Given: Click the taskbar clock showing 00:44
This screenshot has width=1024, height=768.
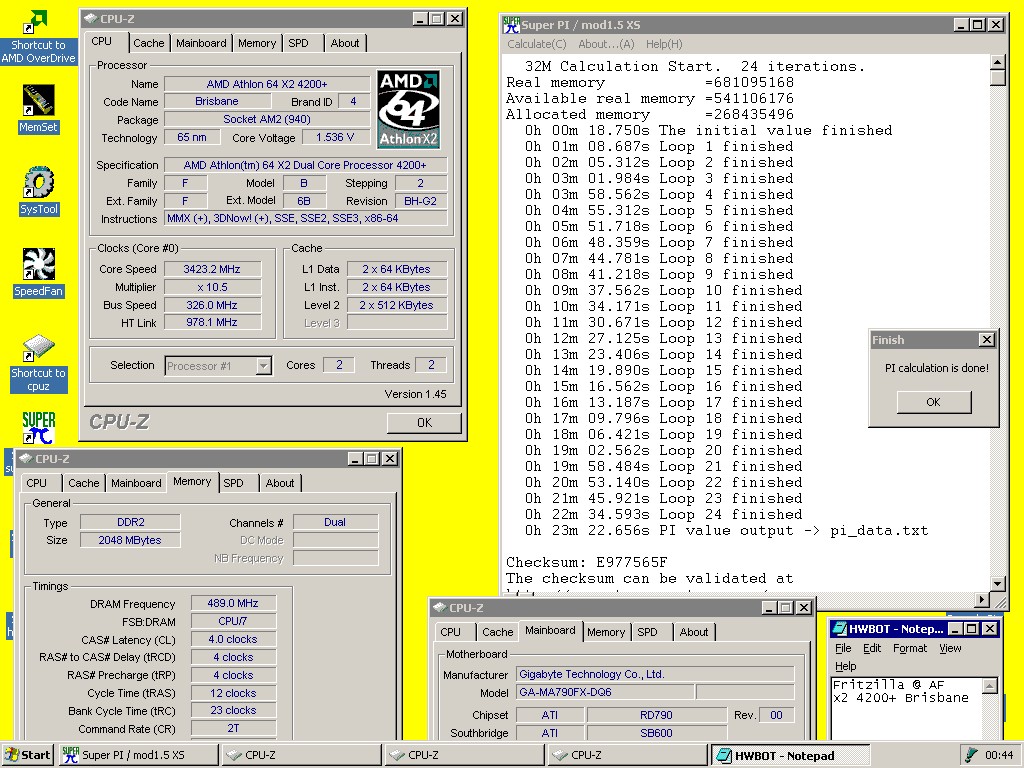Looking at the screenshot, I should (999, 755).
